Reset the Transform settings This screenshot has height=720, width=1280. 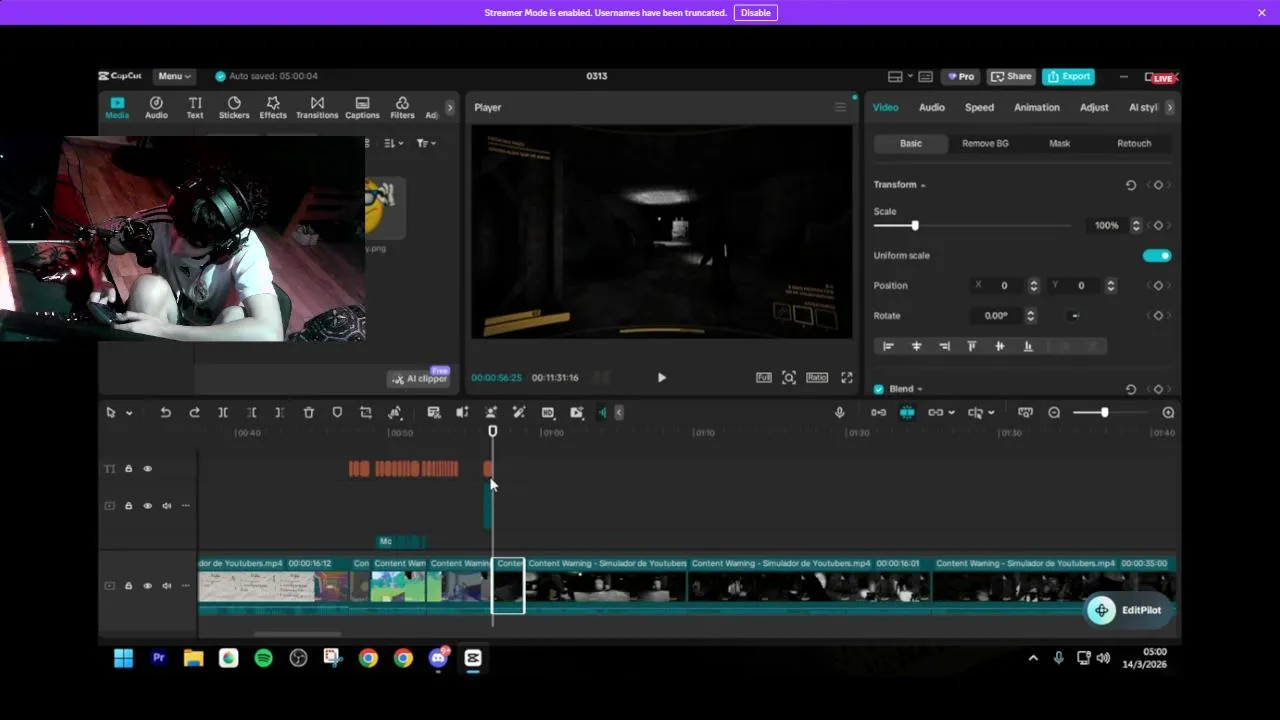[x=1131, y=185]
